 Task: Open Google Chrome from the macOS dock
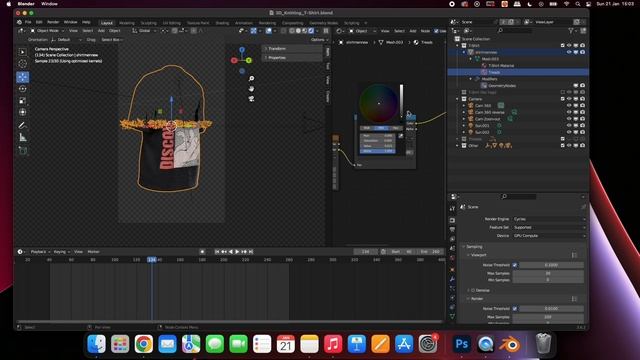144,344
